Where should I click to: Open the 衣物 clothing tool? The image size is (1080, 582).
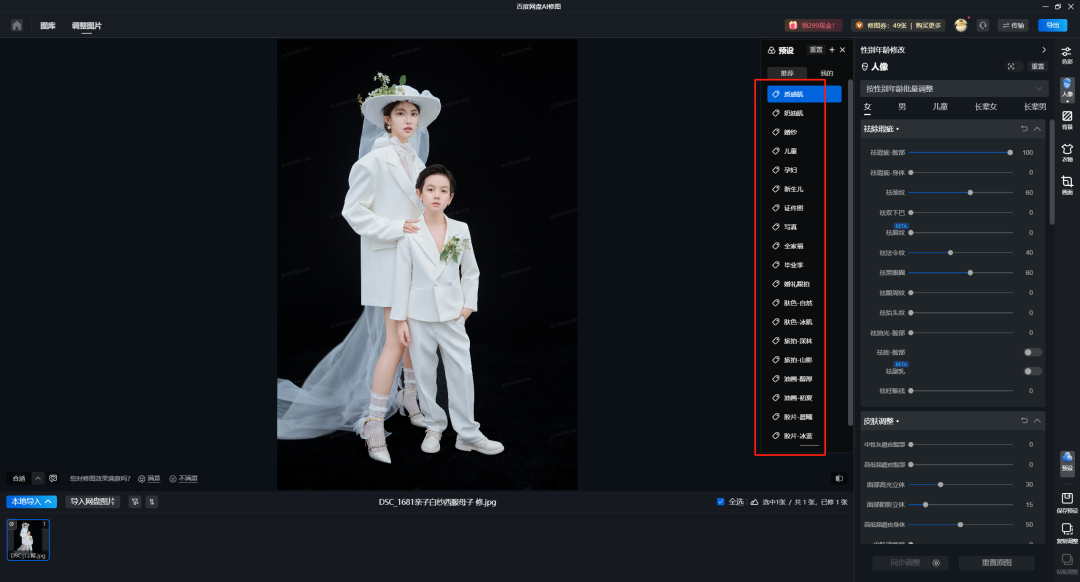[x=1067, y=152]
